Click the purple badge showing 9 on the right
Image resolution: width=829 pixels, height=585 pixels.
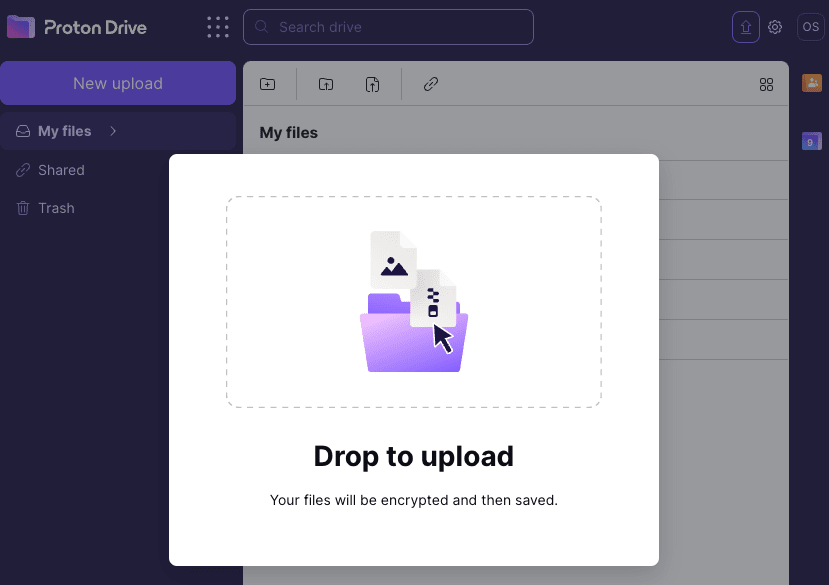(x=811, y=142)
